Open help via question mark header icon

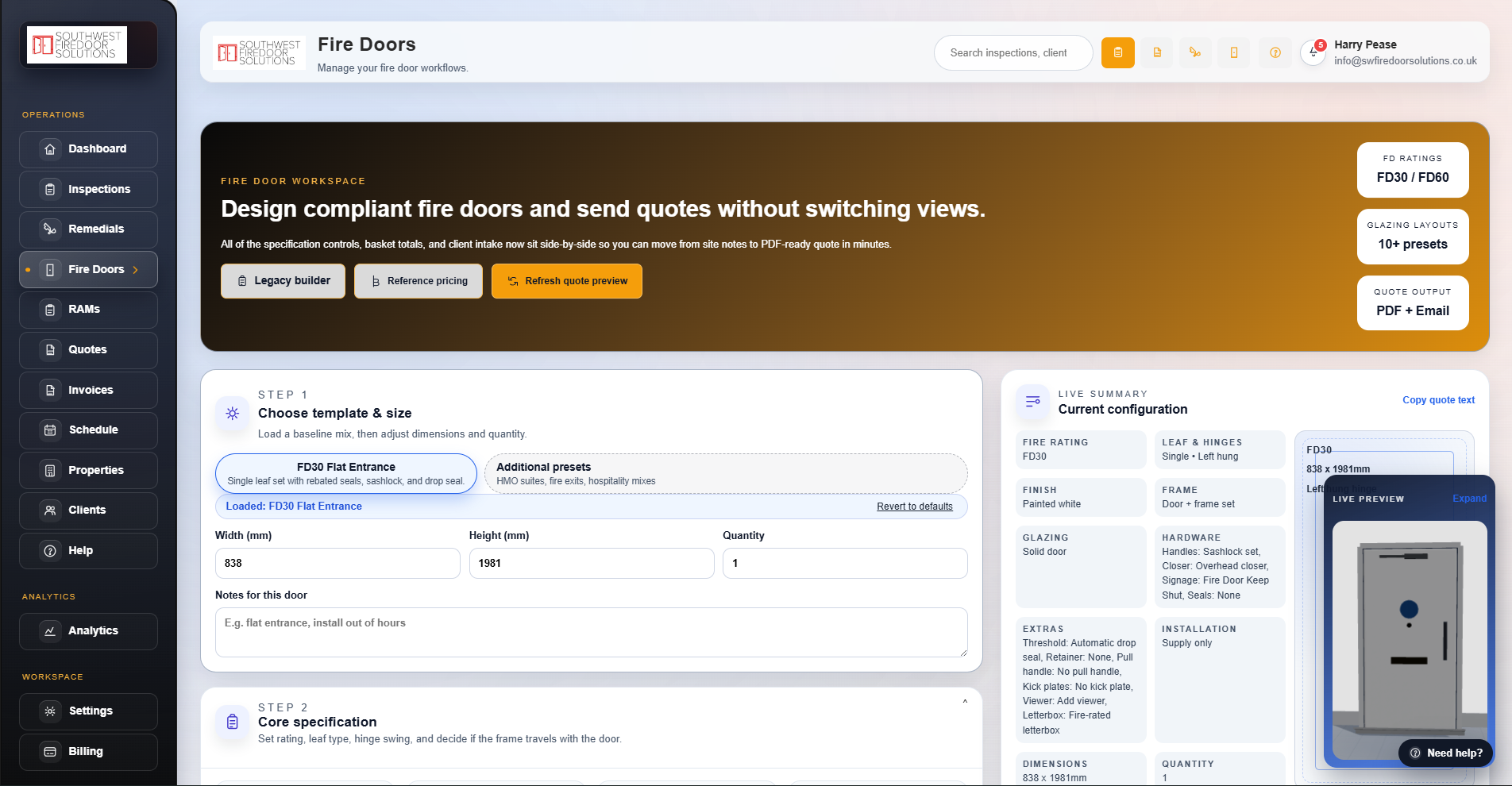1275,53
